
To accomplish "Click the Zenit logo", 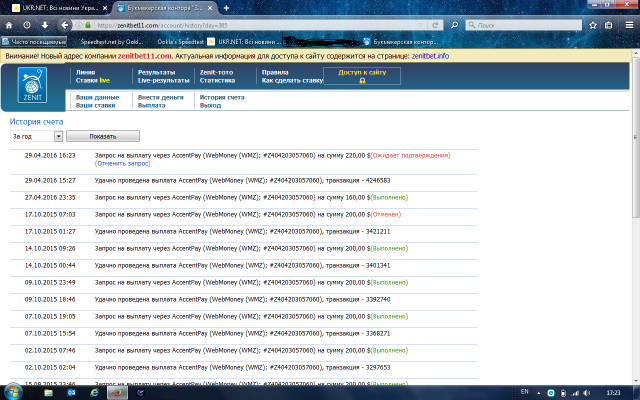I will point(32,85).
